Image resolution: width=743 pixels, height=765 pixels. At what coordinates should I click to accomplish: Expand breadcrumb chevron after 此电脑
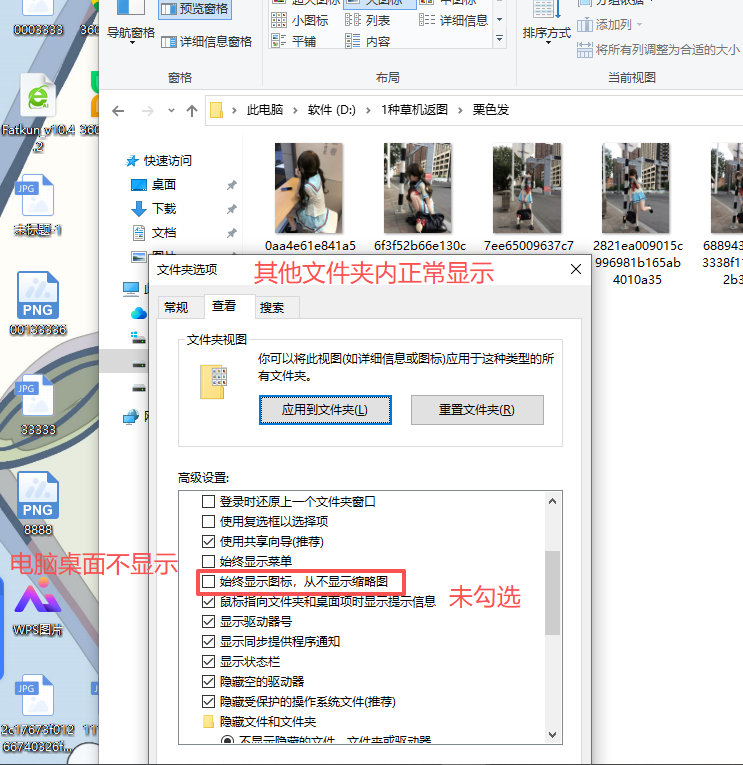[295, 111]
